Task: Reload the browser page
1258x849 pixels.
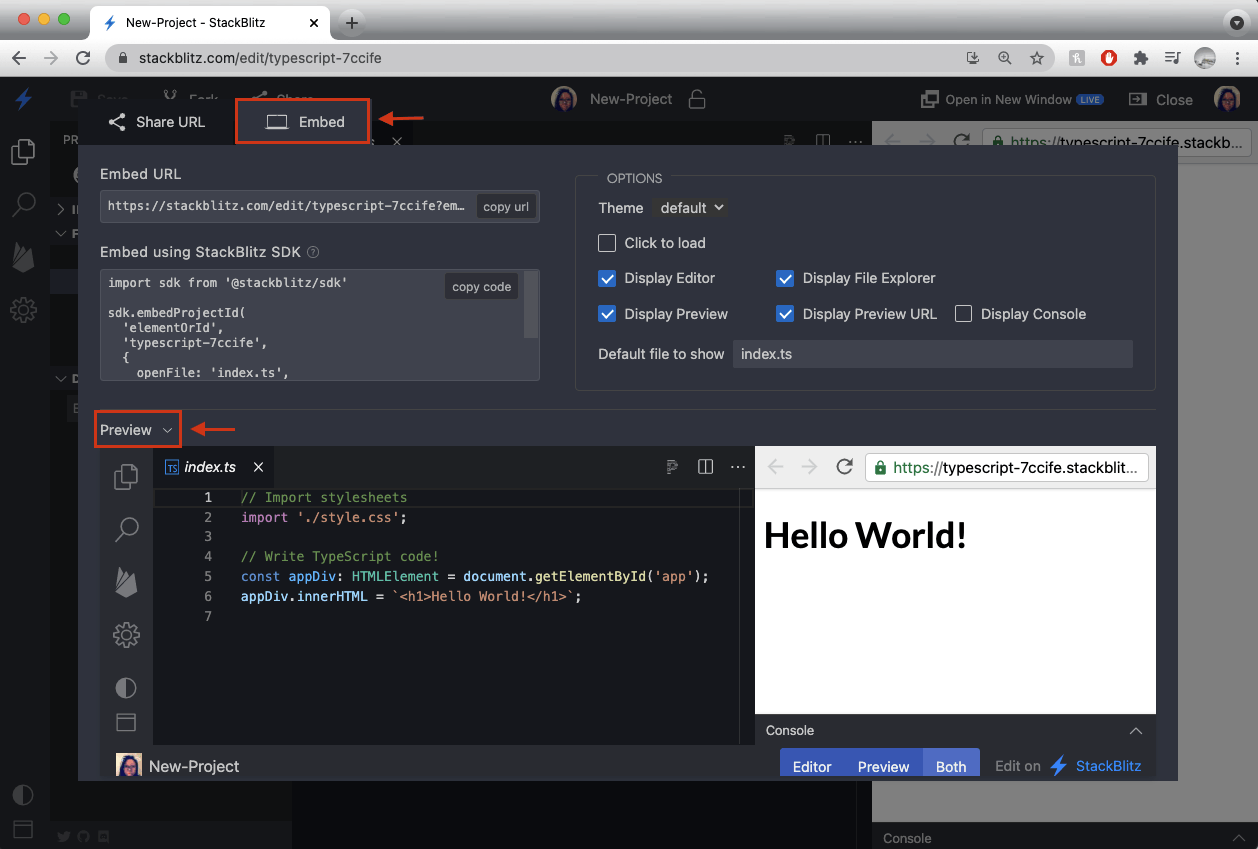Action: point(83,58)
